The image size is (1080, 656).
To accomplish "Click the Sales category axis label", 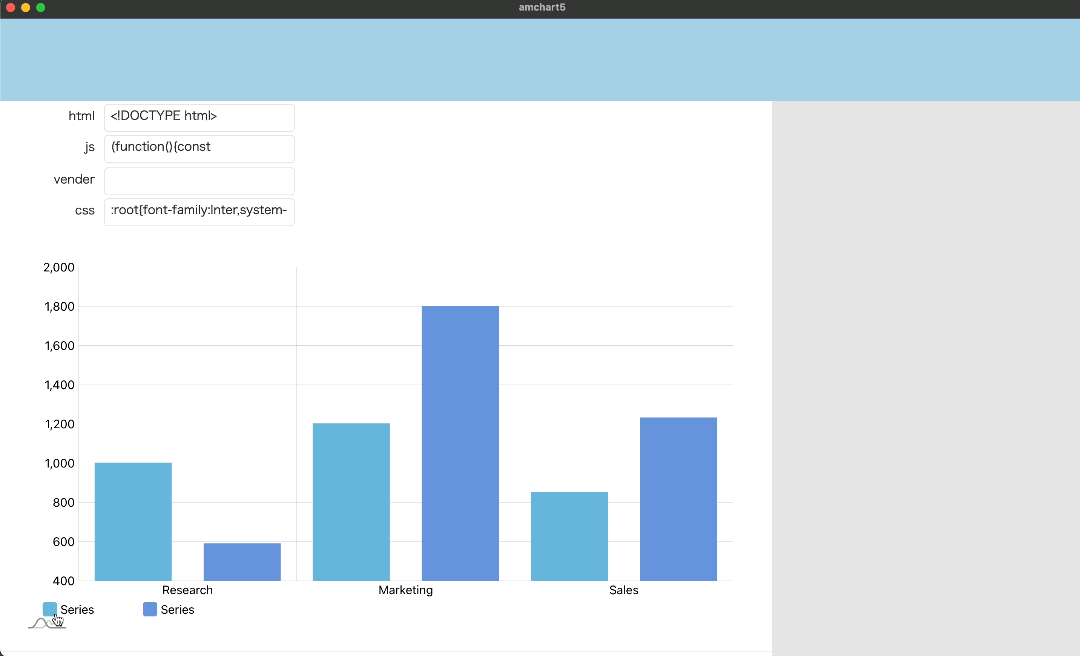I will [623, 590].
